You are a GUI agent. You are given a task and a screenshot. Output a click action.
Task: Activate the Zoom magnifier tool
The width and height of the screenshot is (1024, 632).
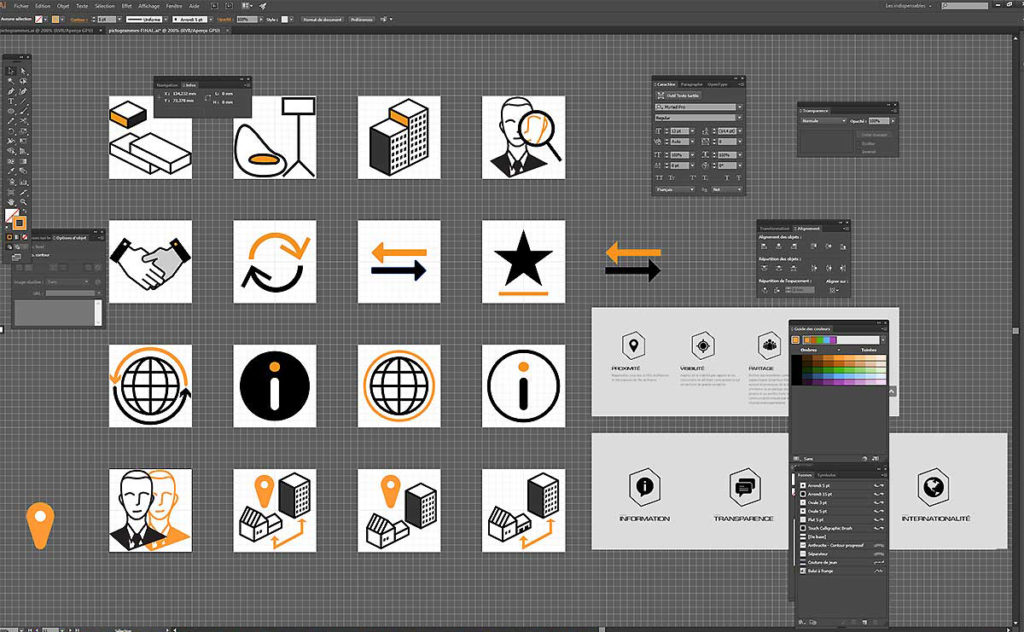(x=23, y=202)
